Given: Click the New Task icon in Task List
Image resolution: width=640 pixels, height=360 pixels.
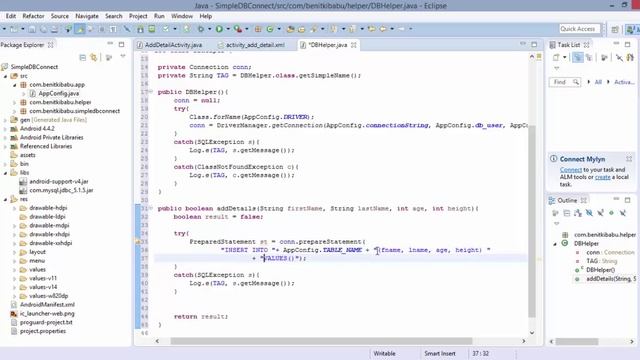Looking at the screenshot, I should tap(556, 58).
